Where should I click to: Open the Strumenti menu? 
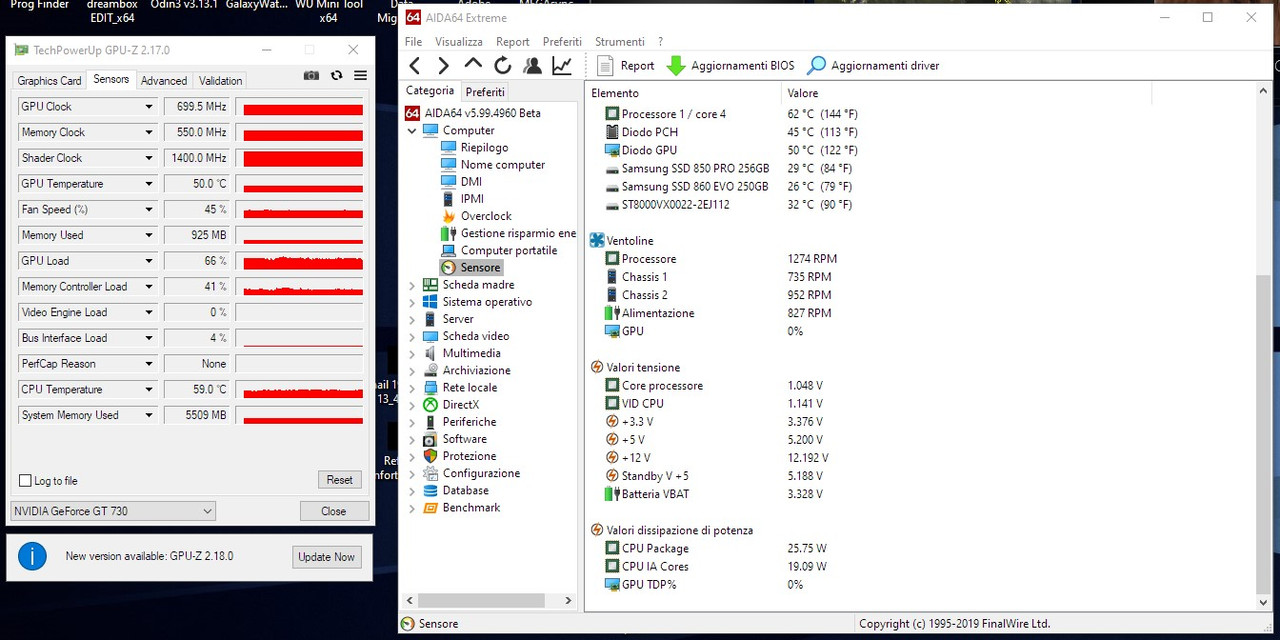pyautogui.click(x=620, y=42)
